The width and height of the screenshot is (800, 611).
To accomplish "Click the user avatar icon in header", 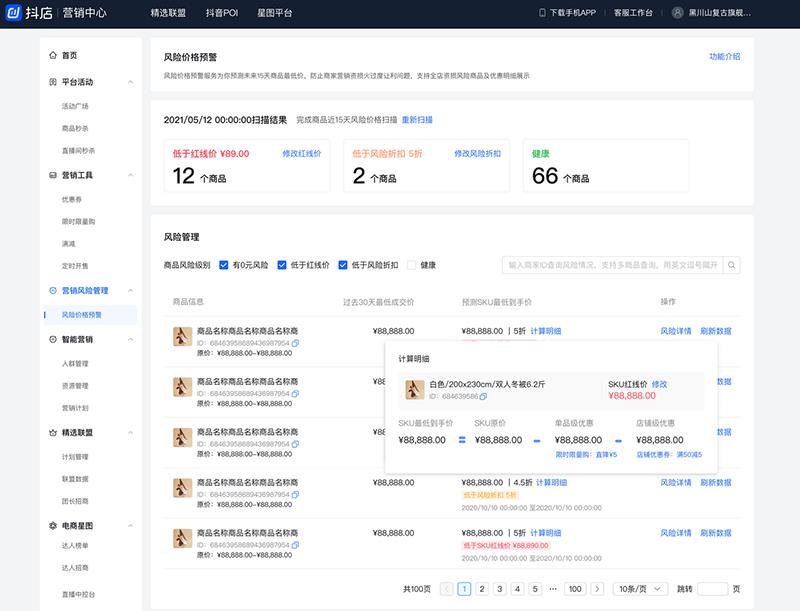I will [678, 13].
